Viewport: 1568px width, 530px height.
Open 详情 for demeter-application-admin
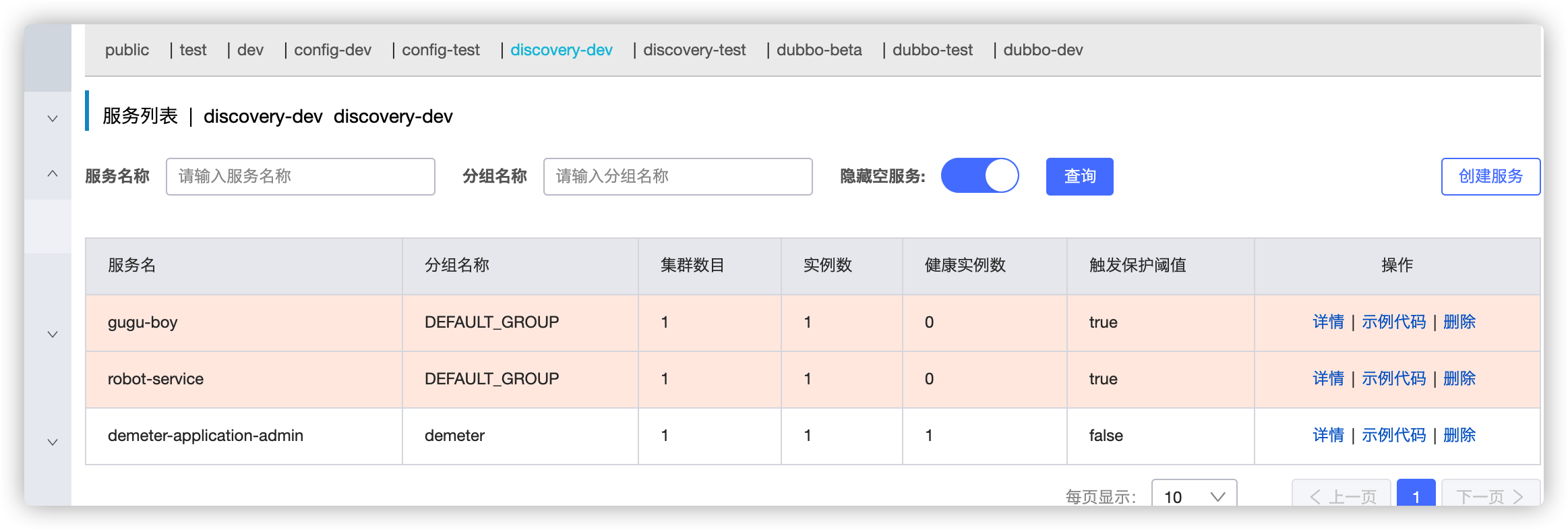coord(1328,436)
